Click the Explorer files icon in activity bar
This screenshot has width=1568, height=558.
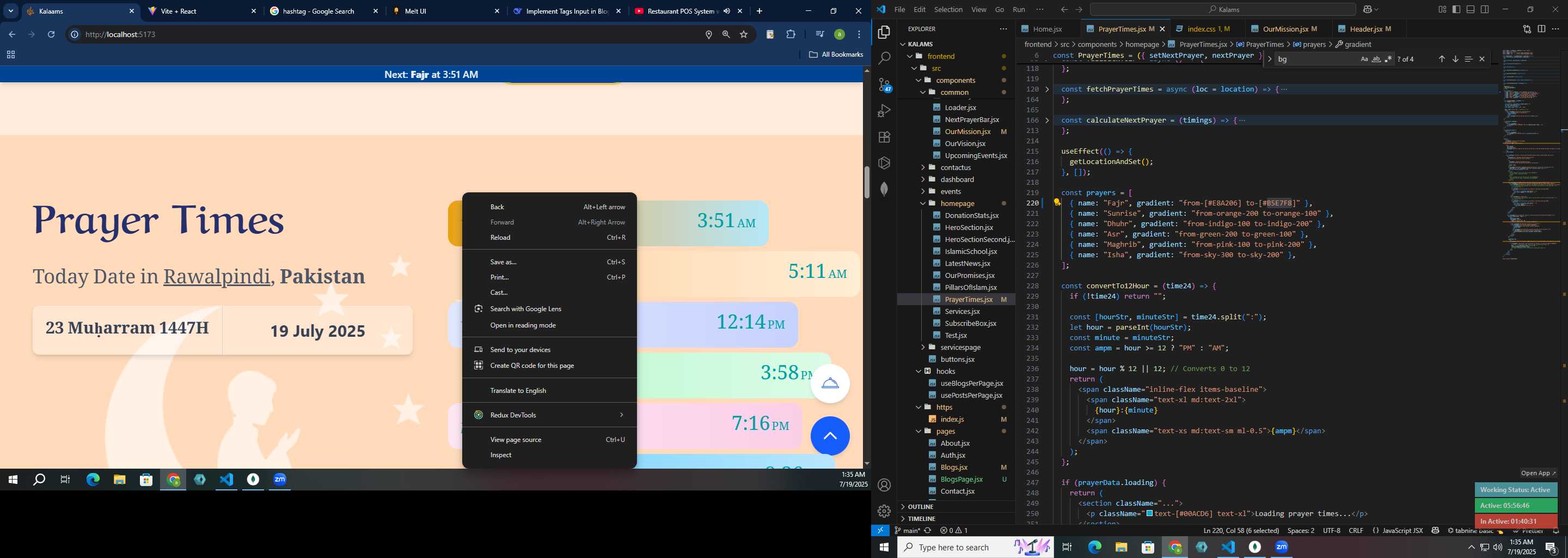pyautogui.click(x=884, y=32)
